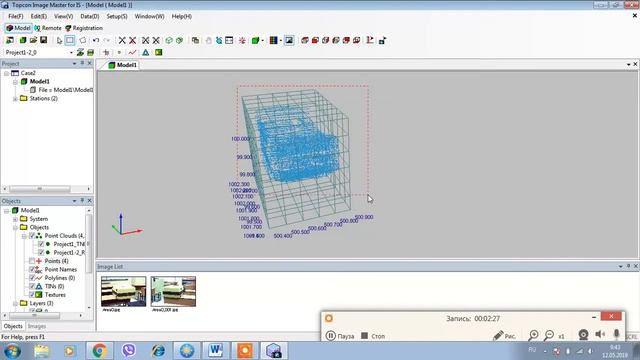Viewport: 640px width, 360px height.
Task: Open the View(V) menu
Action: click(64, 16)
